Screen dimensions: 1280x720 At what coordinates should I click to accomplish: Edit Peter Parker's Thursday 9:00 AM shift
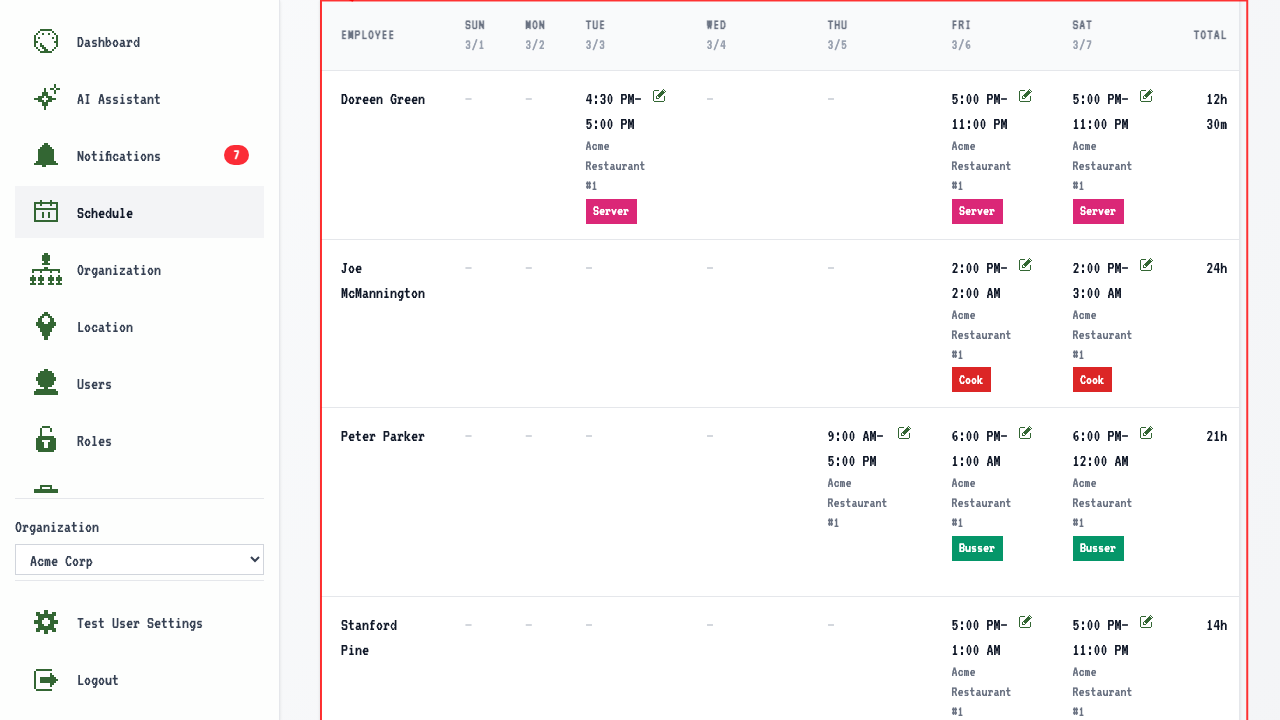click(904, 433)
